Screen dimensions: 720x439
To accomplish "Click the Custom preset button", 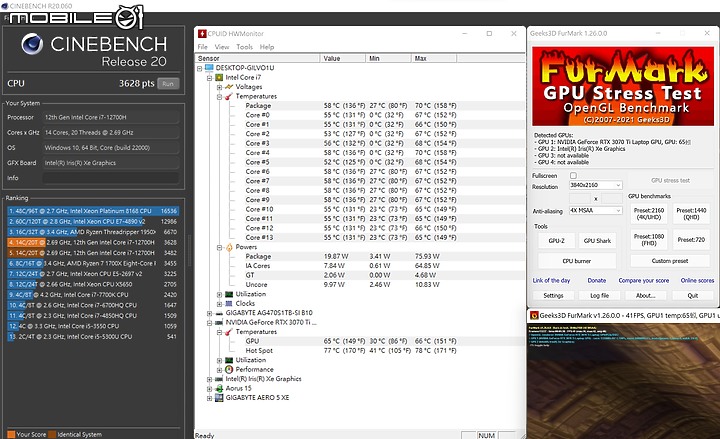I will point(670,261).
